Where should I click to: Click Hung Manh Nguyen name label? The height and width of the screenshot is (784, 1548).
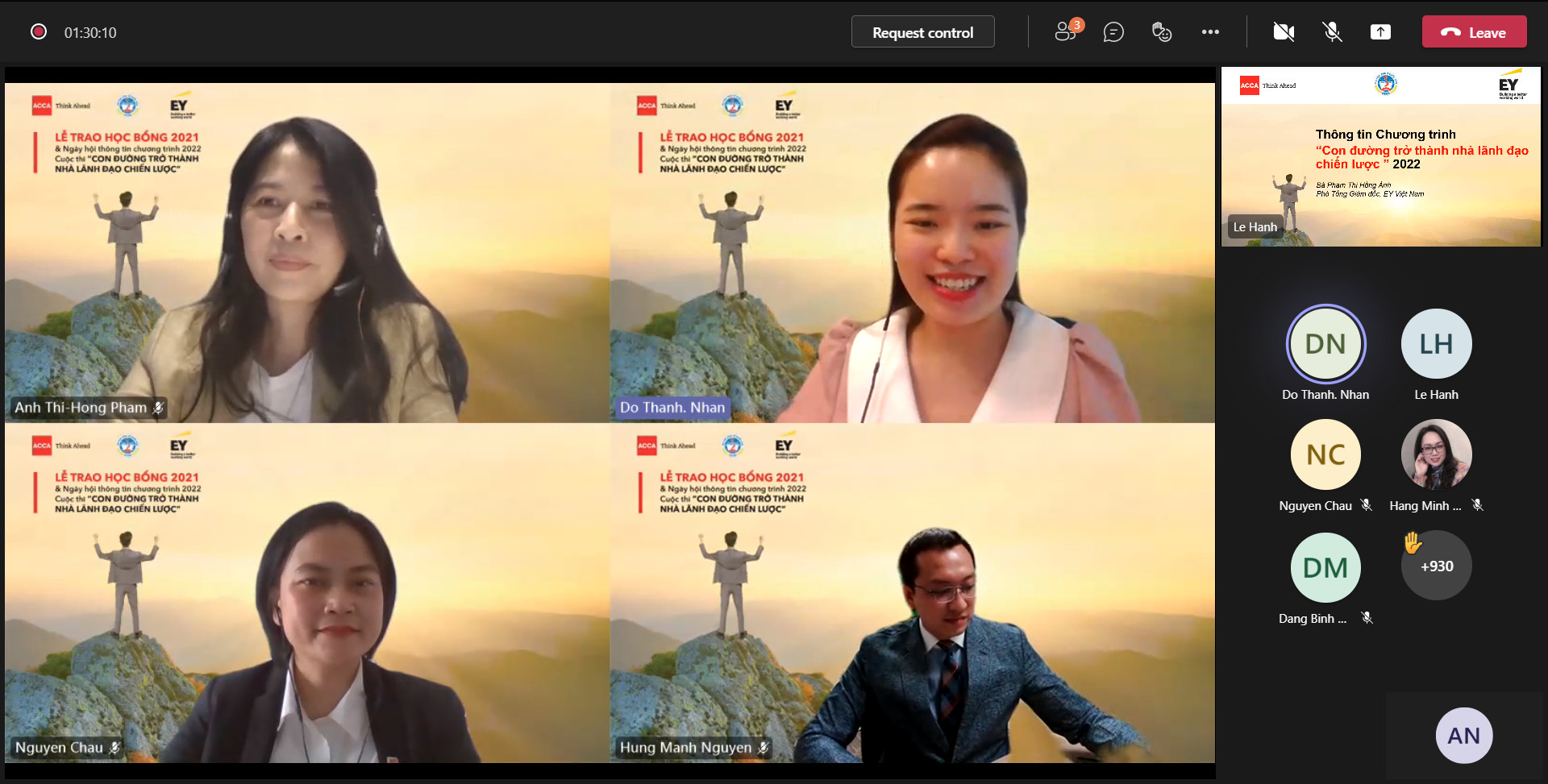click(x=685, y=748)
